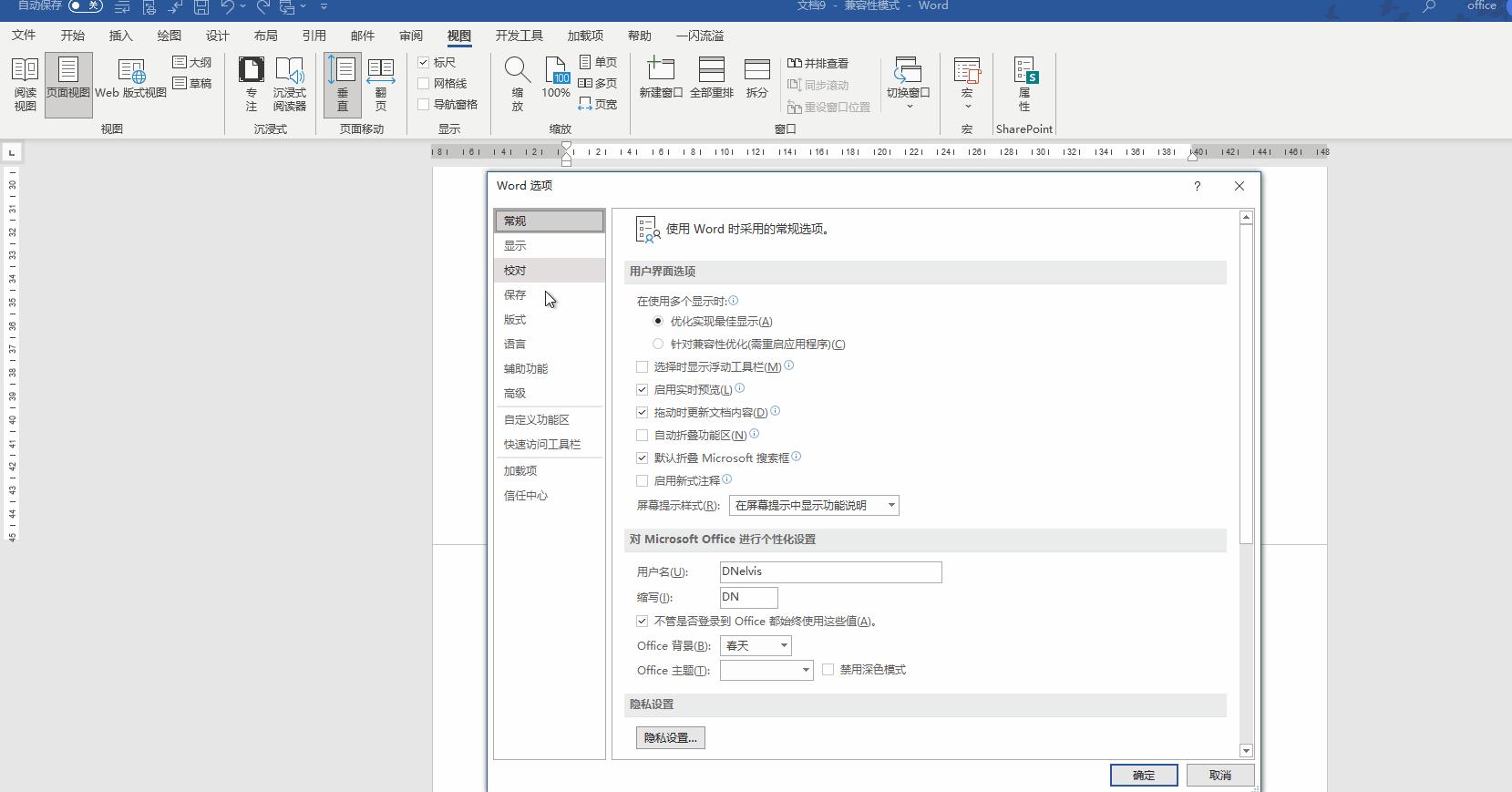Switch to the 布局 Layout tab

pos(266,36)
